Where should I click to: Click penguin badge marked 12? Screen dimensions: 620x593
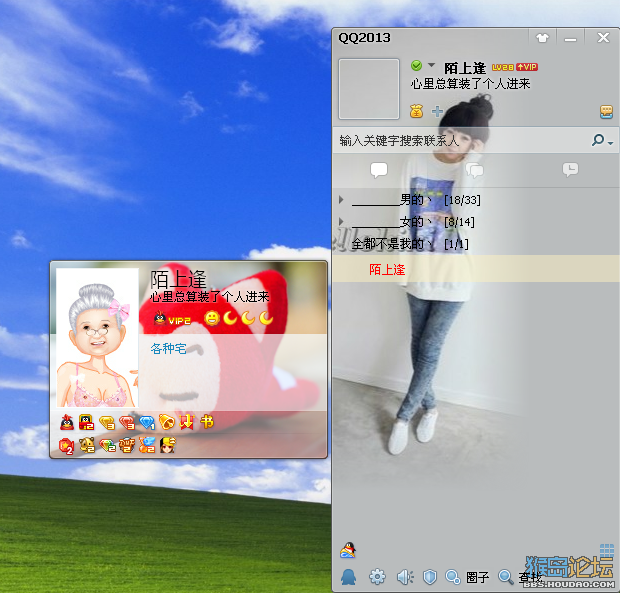pyautogui.click(x=86, y=422)
